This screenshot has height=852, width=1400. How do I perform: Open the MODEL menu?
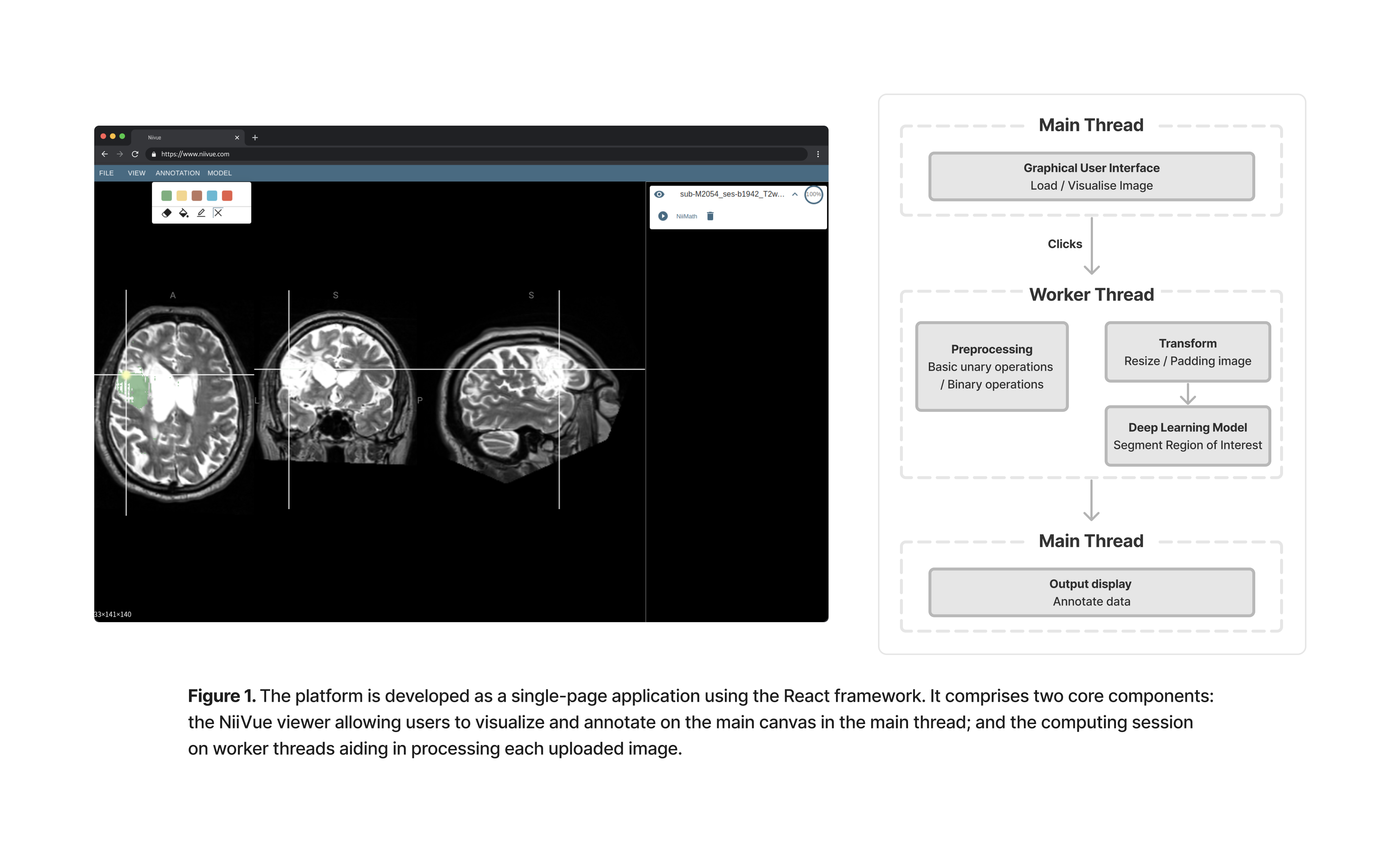tap(219, 173)
